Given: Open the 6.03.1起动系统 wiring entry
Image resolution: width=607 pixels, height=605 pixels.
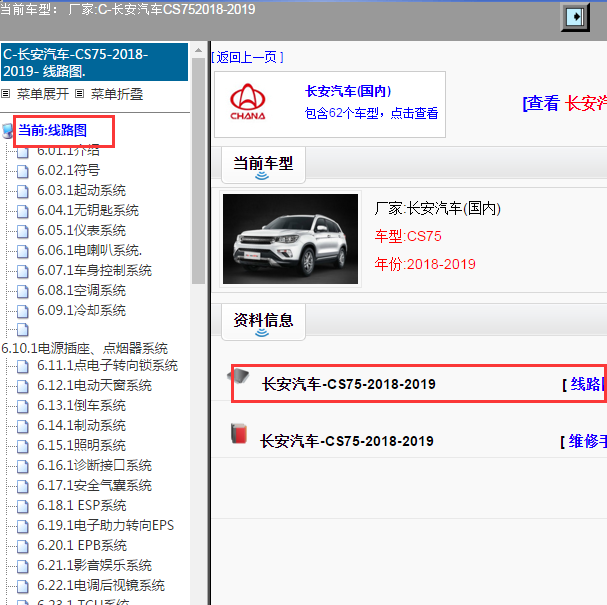Looking at the screenshot, I should [x=81, y=190].
